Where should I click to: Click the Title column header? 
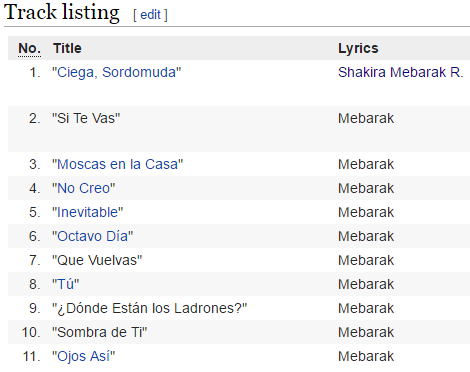[x=67, y=48]
